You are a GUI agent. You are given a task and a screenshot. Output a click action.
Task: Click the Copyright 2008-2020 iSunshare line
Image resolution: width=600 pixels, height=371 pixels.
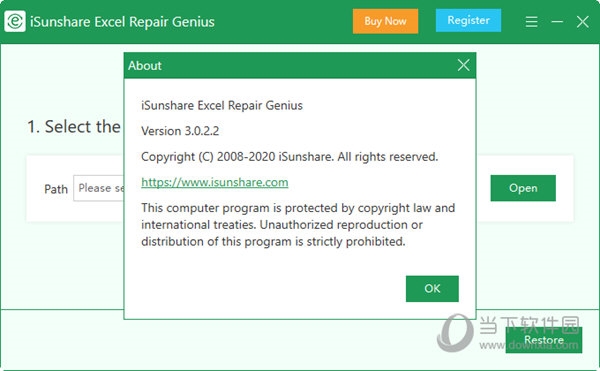pos(290,156)
